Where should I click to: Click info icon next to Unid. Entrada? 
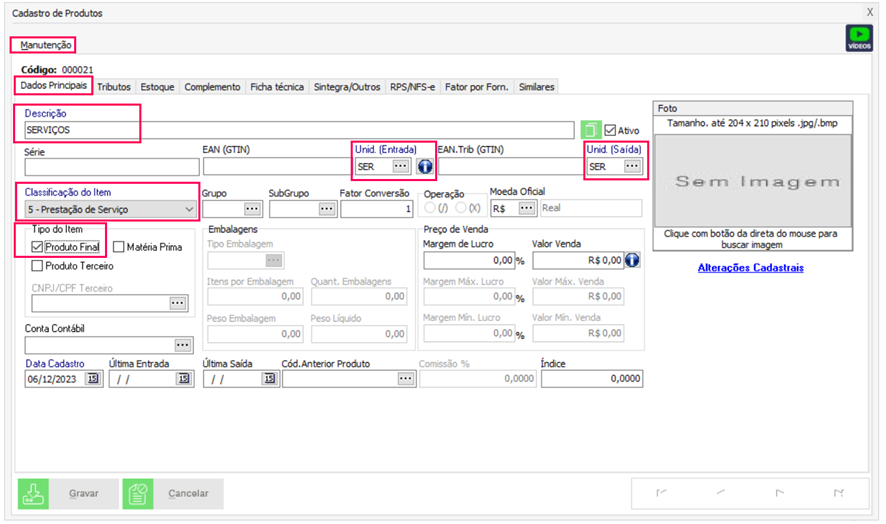425,166
